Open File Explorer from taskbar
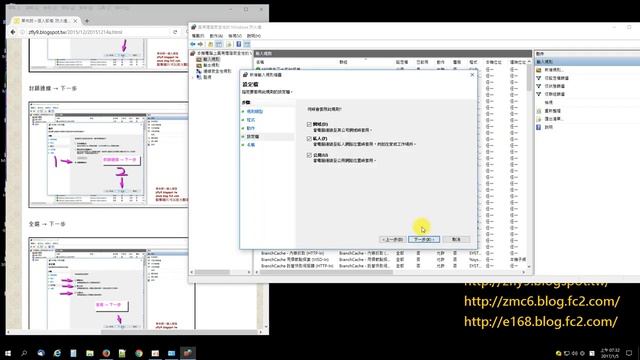The image size is (640, 360). (x=90, y=353)
